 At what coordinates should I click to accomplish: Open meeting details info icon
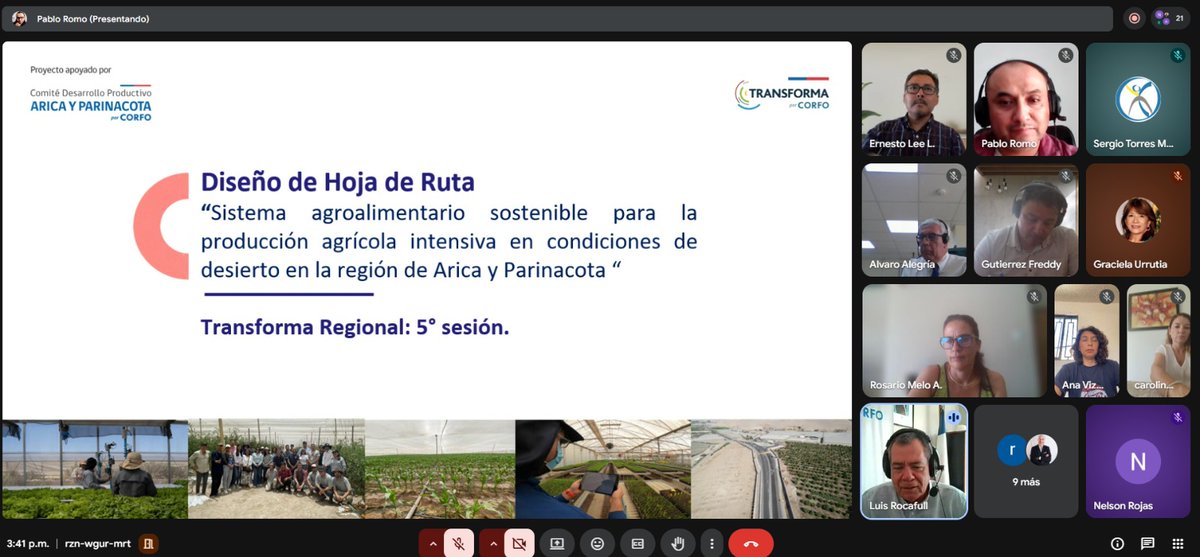tap(1117, 543)
